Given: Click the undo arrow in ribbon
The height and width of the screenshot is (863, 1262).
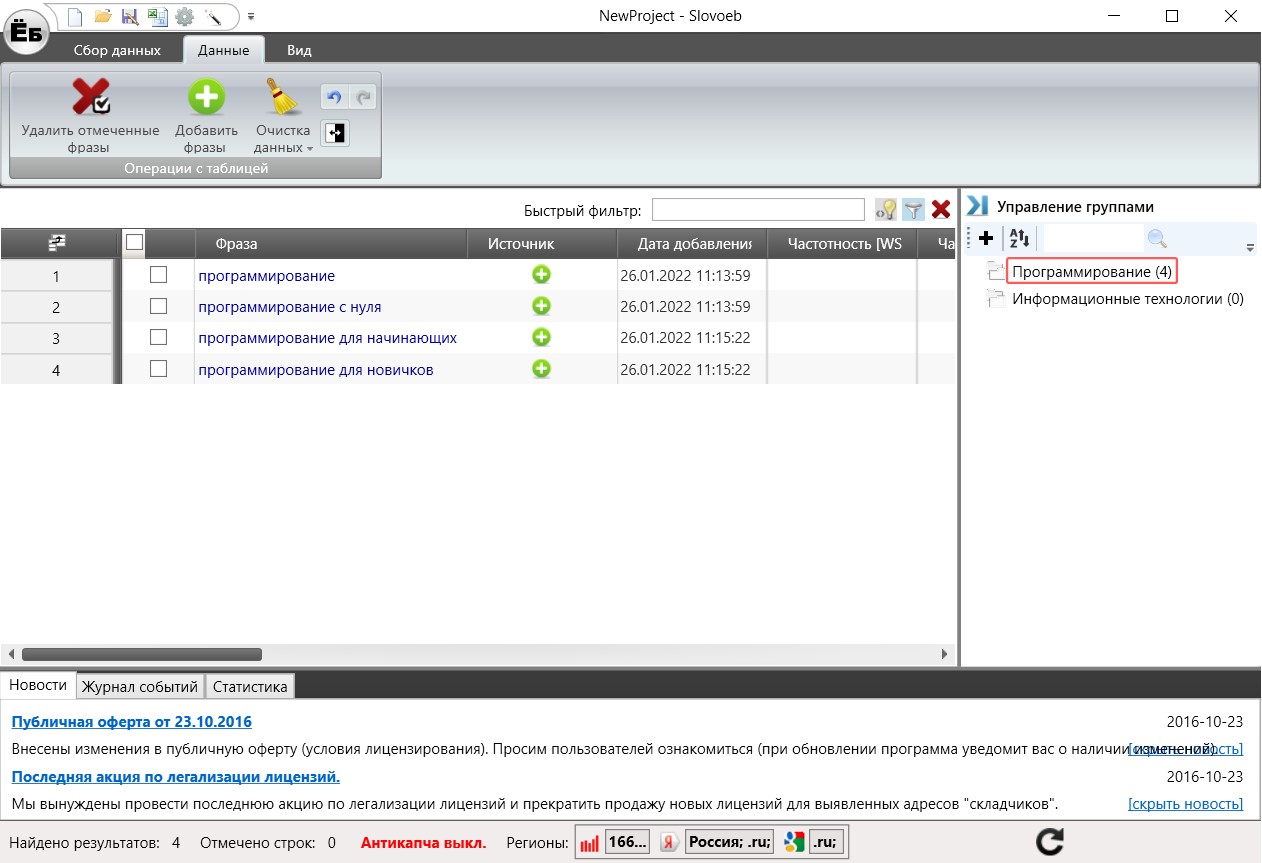Looking at the screenshot, I should (334, 97).
